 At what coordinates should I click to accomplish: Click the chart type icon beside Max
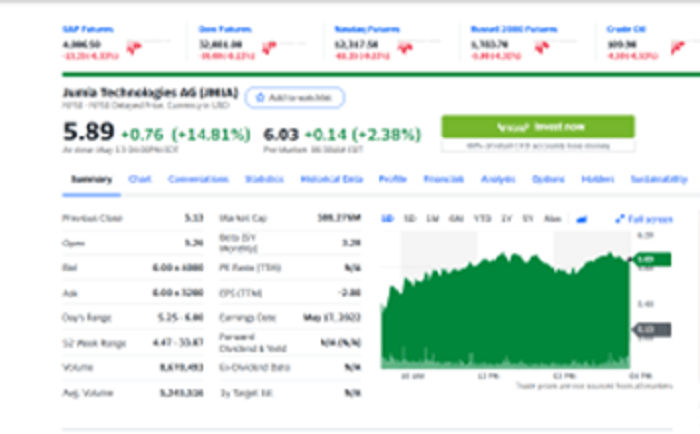583,218
